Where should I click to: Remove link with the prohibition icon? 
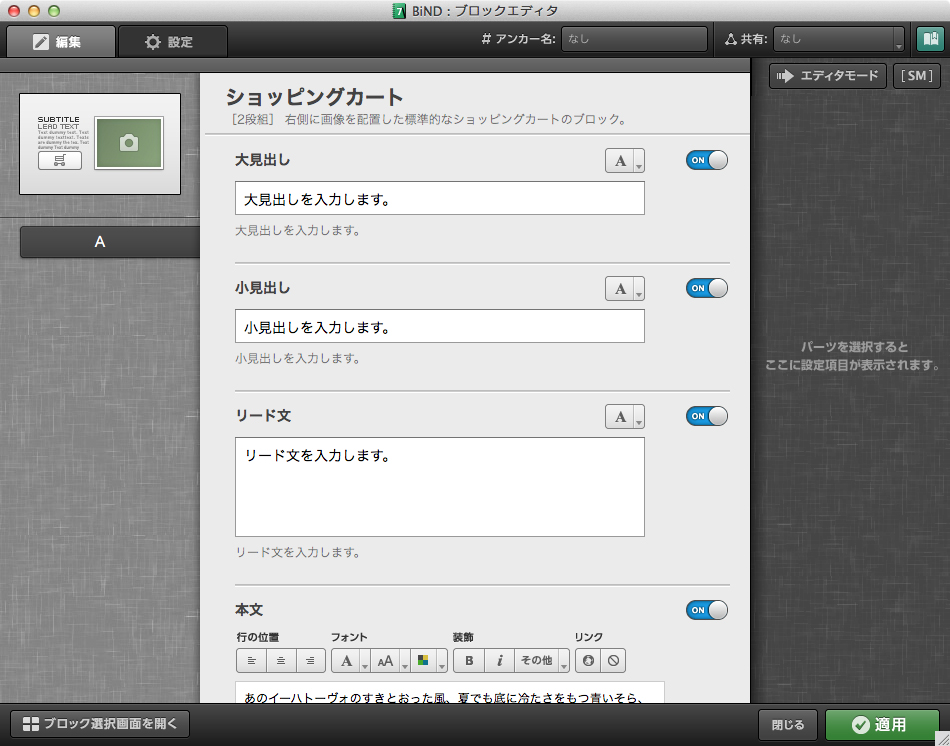(x=613, y=661)
